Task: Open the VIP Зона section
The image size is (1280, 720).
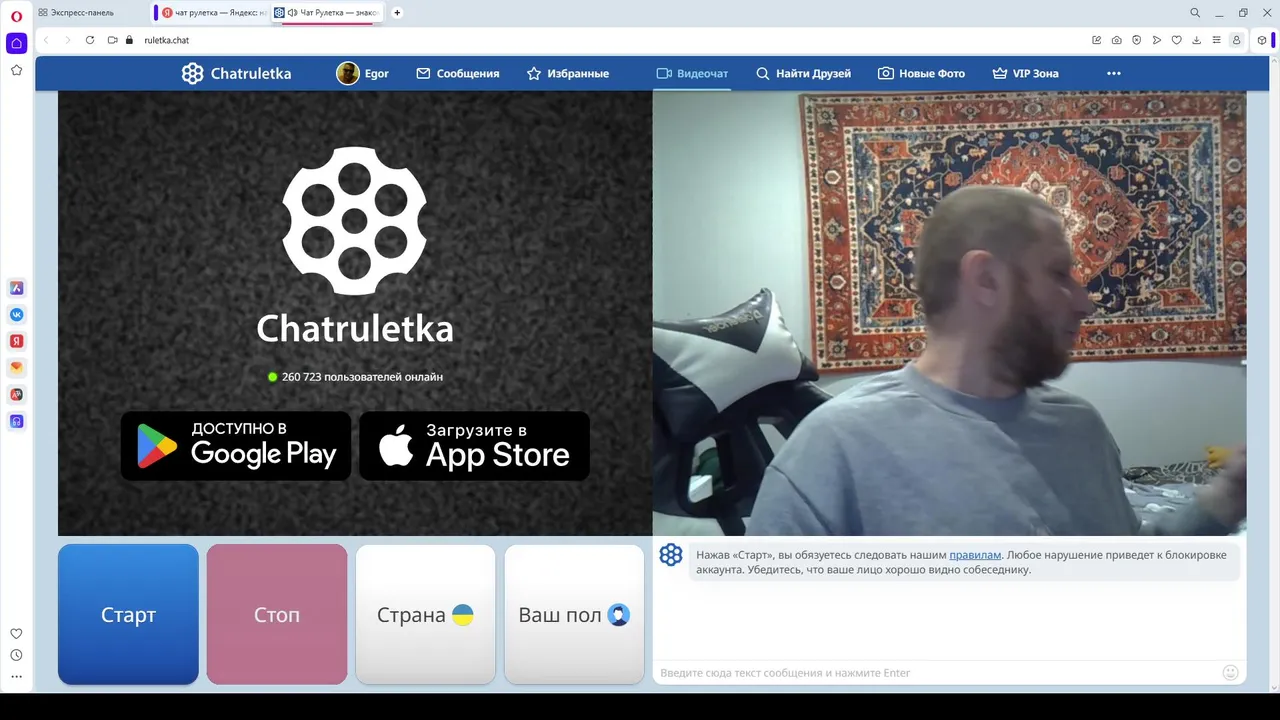Action: (x=1025, y=73)
